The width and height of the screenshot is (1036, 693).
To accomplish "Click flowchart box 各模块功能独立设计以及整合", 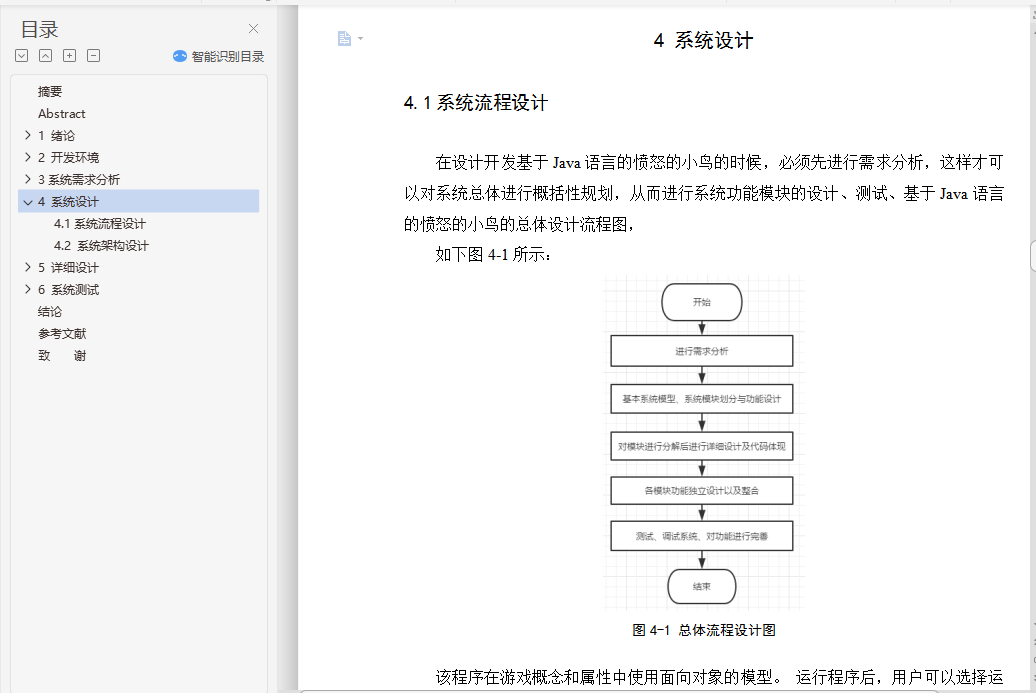I will [x=702, y=490].
